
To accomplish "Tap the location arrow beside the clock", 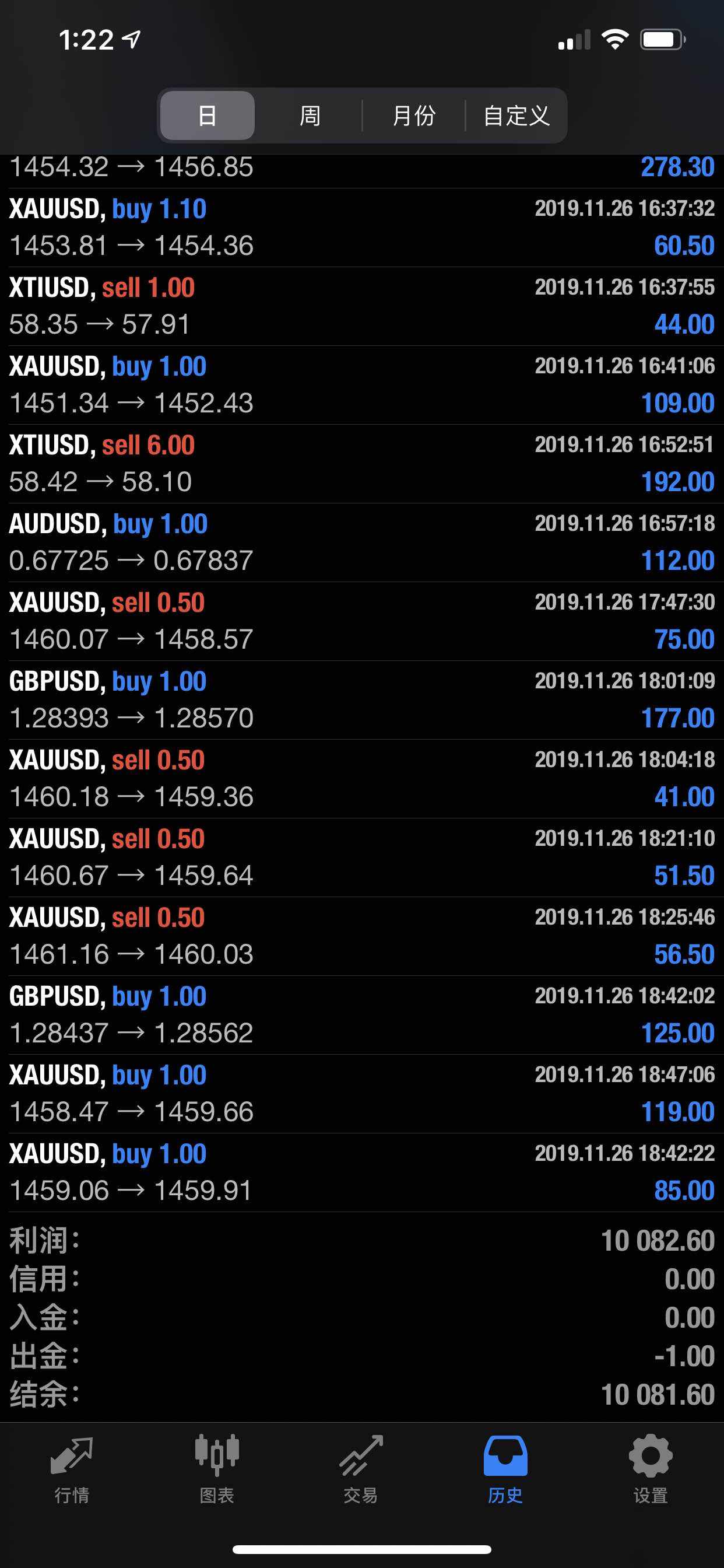I will coord(131,39).
